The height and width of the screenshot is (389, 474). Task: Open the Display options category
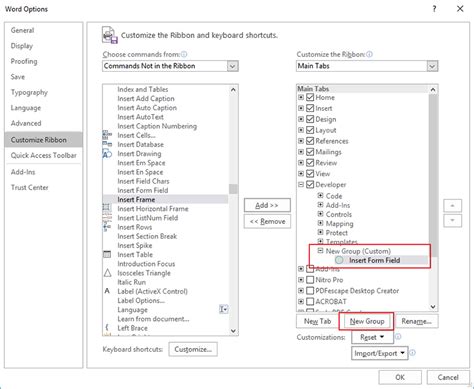(x=22, y=46)
